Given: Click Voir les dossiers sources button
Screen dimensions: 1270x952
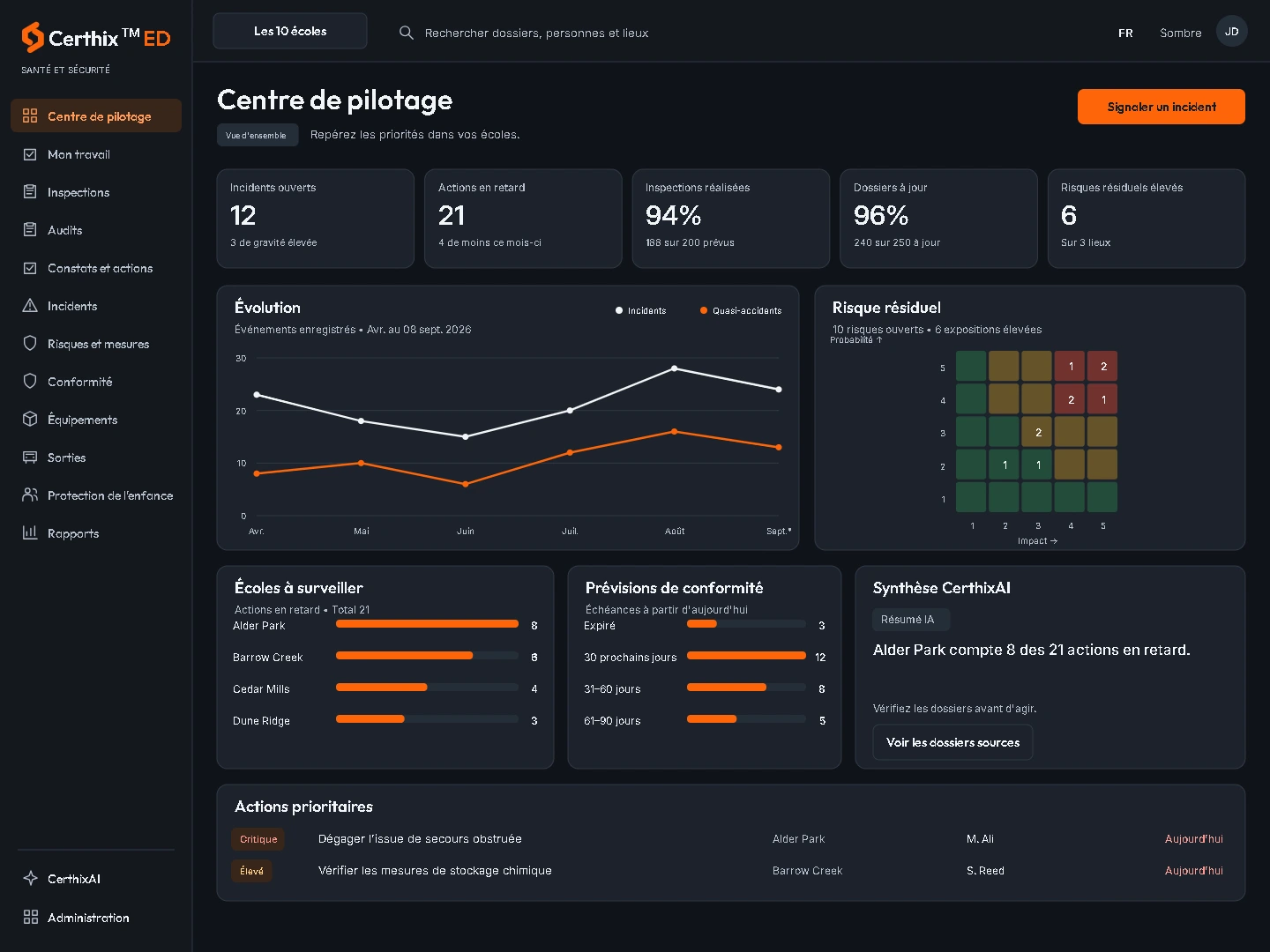Looking at the screenshot, I should (x=952, y=742).
